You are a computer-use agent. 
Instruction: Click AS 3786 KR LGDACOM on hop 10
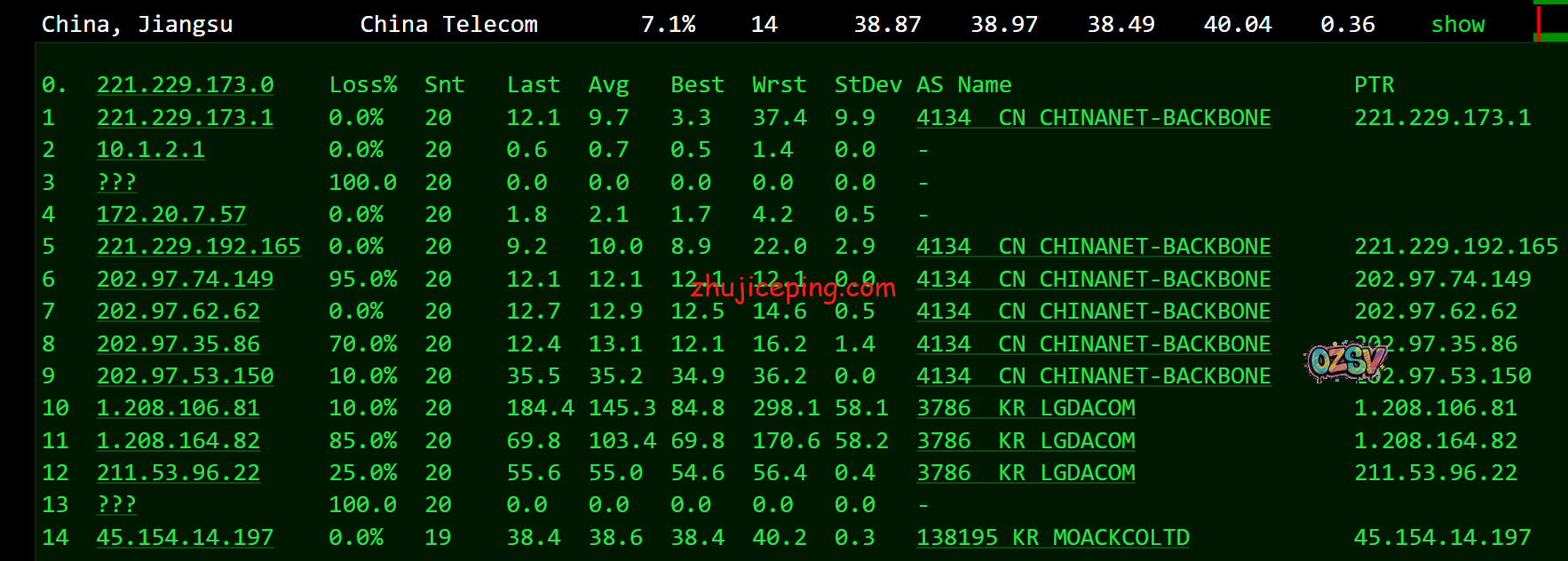coord(1026,408)
